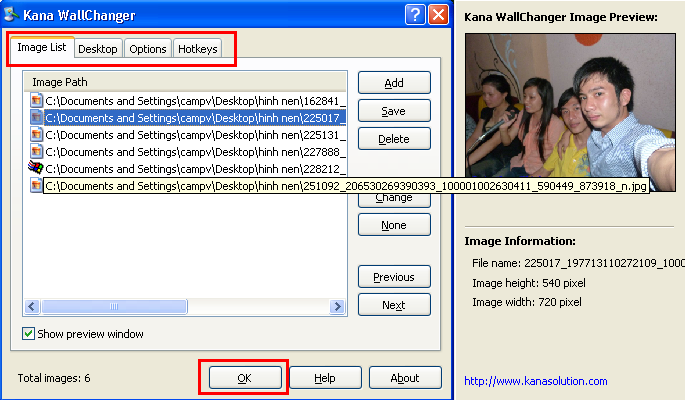
Task: Click the title bar question mark help icon
Action: [415, 15]
